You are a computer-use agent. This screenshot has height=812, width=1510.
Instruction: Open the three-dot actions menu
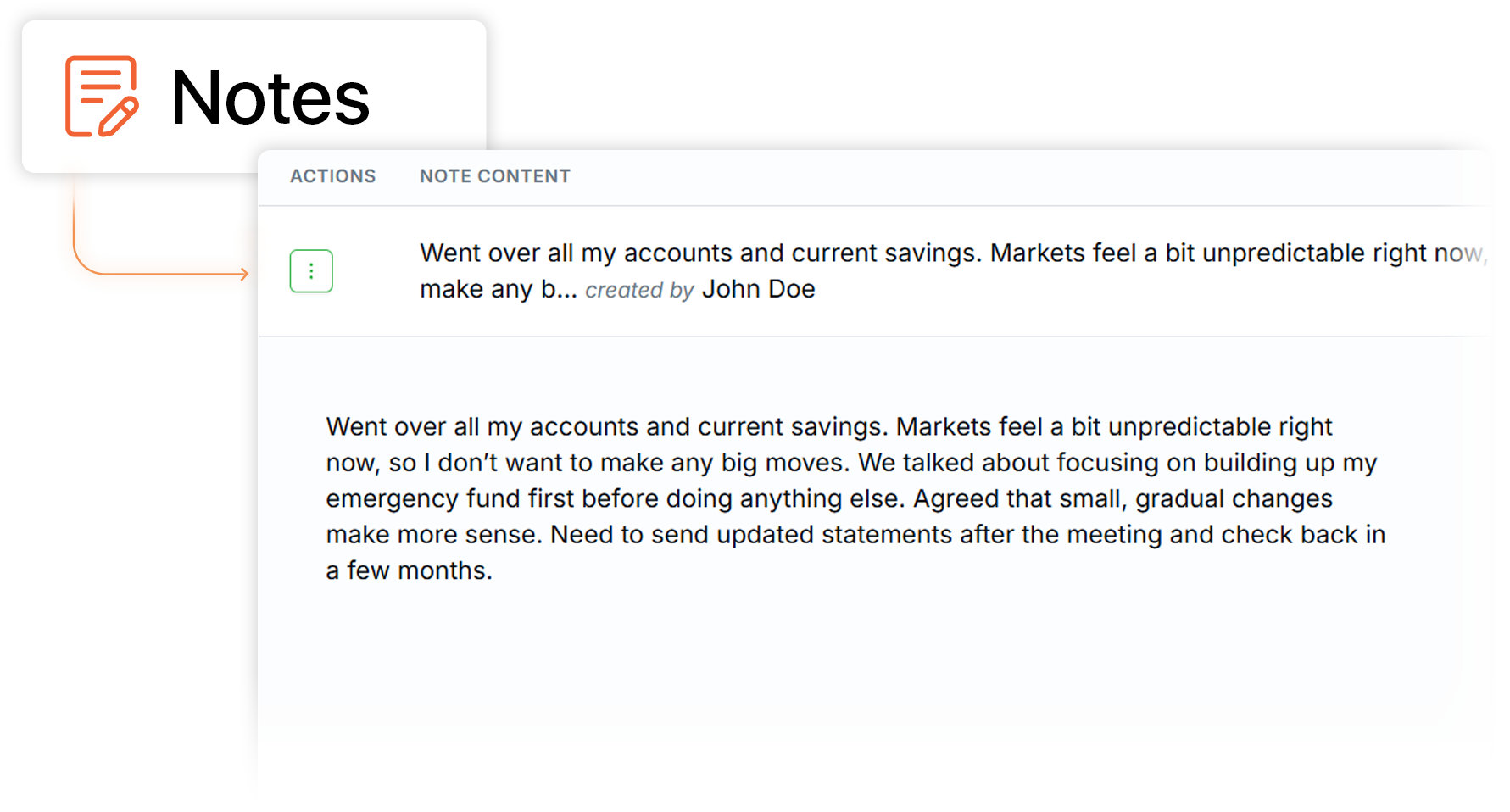(x=311, y=271)
